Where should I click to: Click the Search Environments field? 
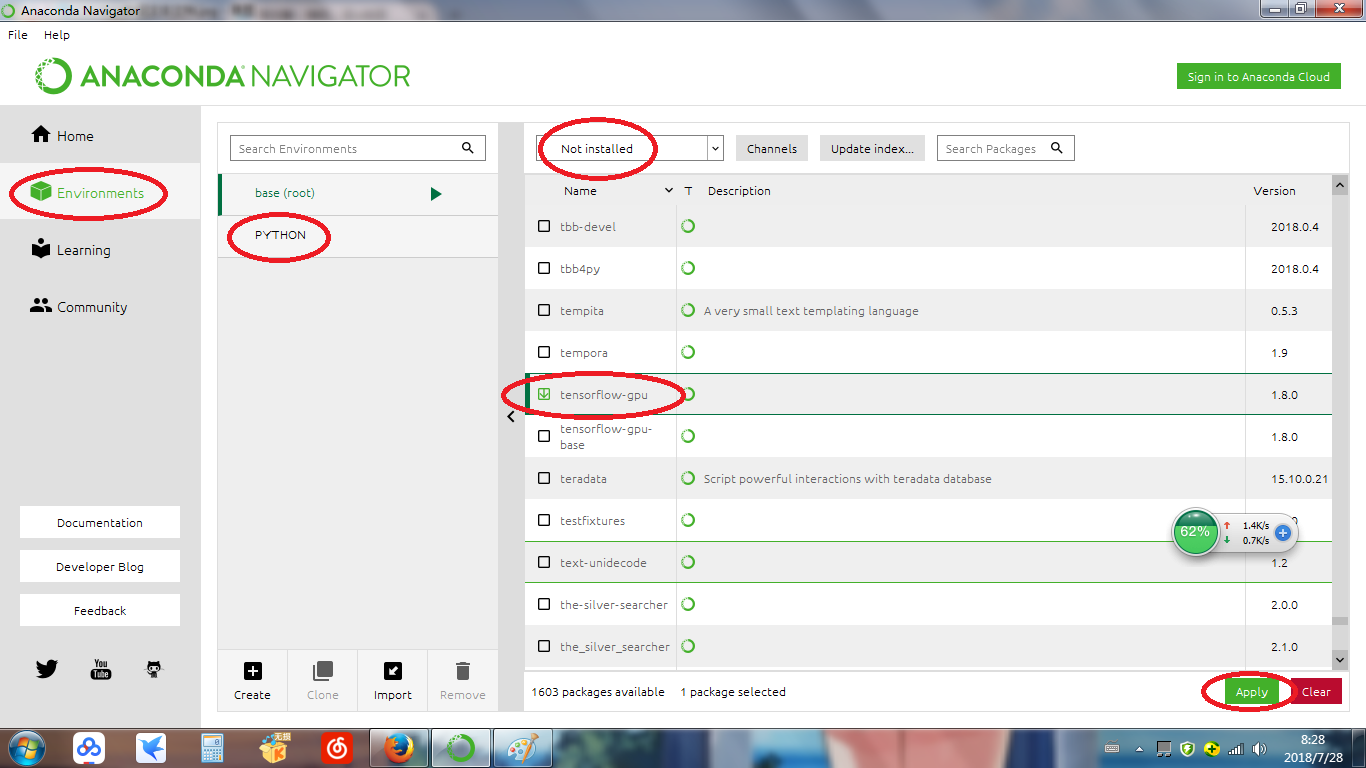[358, 149]
